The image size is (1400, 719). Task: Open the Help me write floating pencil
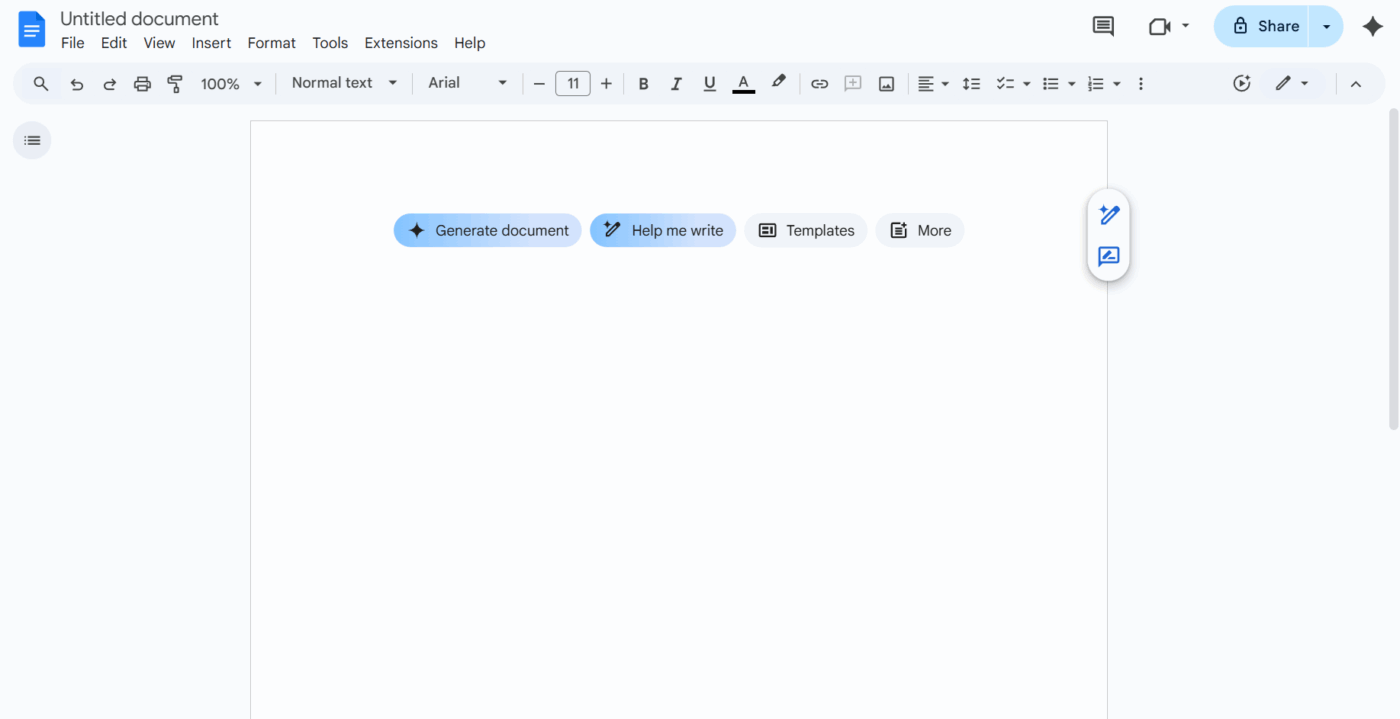1108,214
